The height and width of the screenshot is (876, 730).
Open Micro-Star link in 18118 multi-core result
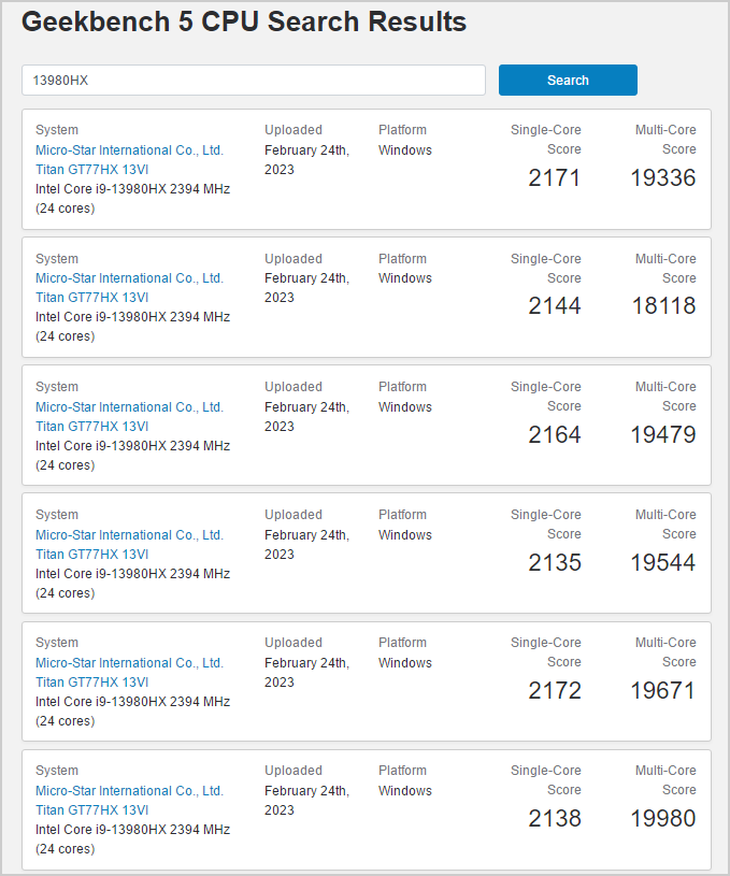pyautogui.click(x=130, y=278)
